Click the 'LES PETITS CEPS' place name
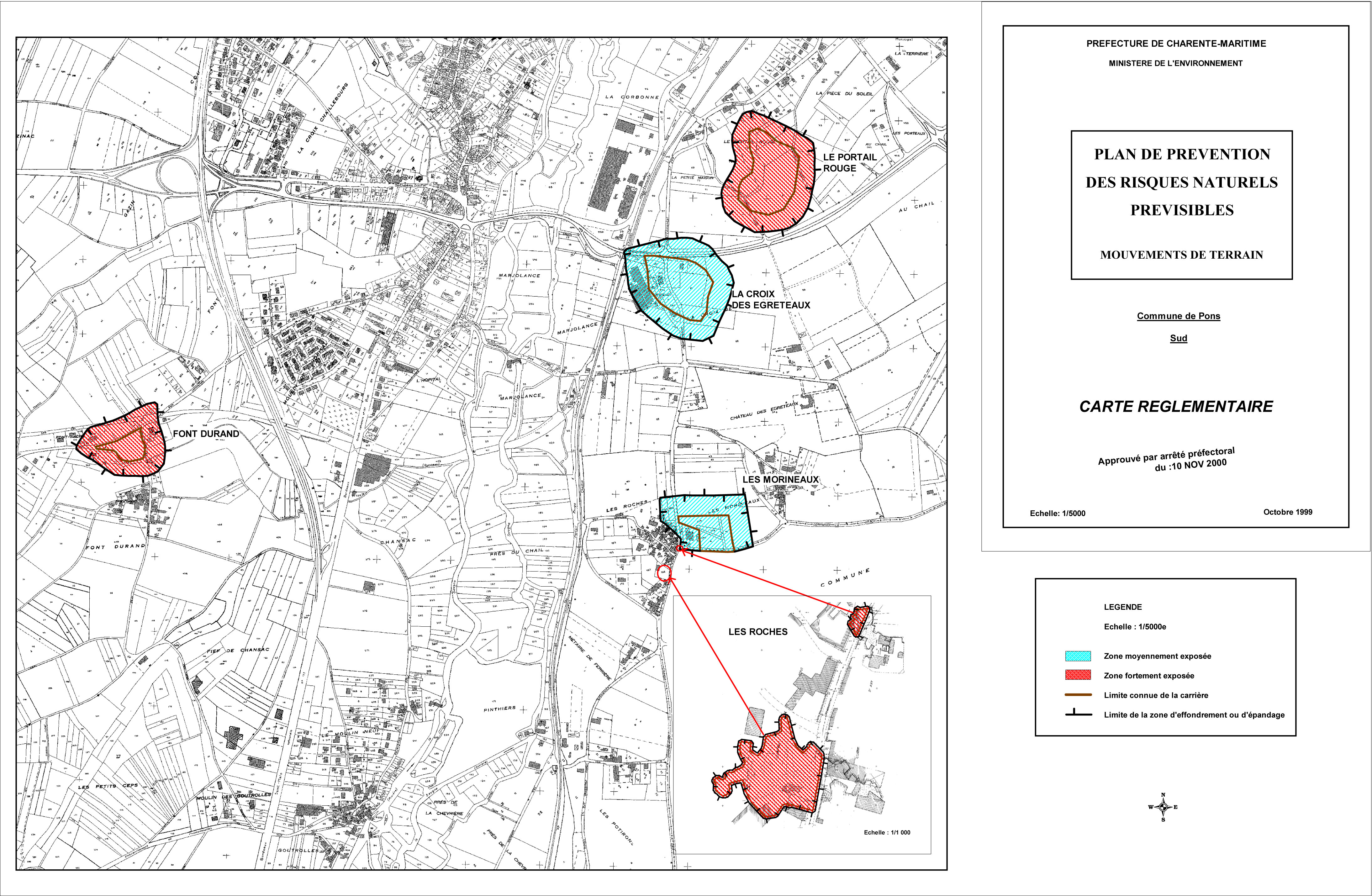This screenshot has width=1372, height=896. pyautogui.click(x=108, y=786)
